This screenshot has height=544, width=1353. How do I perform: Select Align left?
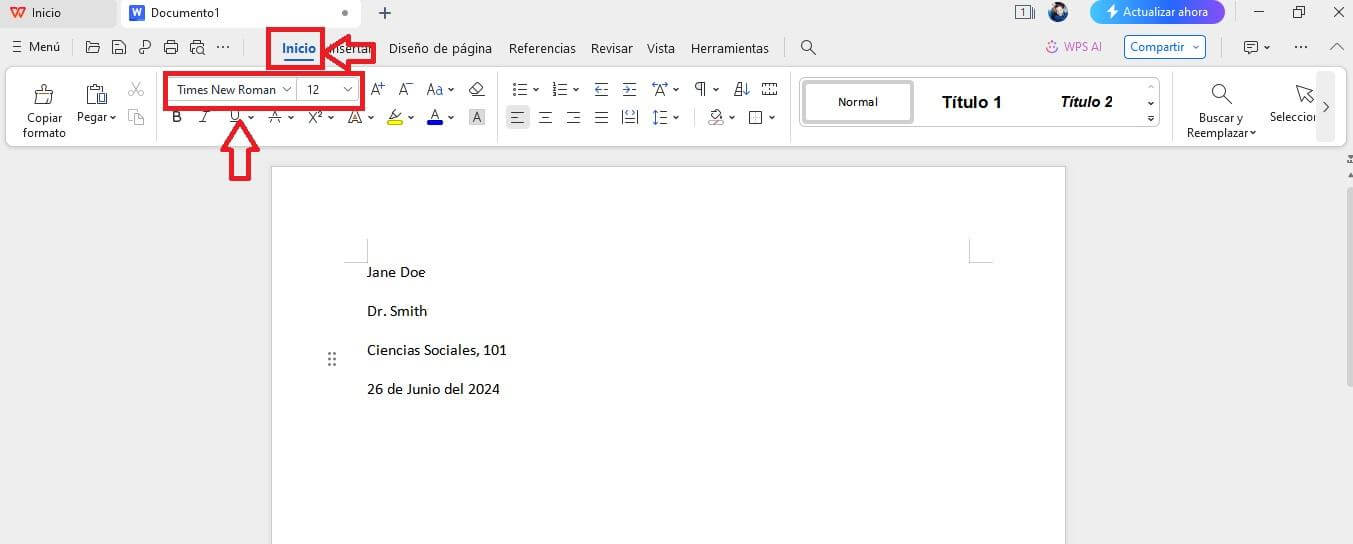(x=517, y=117)
